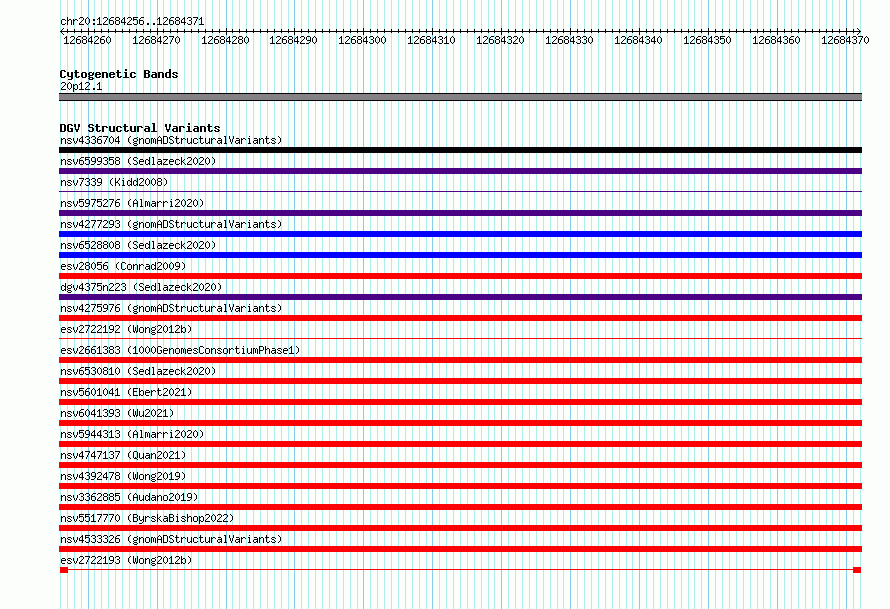This screenshot has width=890, height=609.
Task: Click ruler position 12684280
Action: pyautogui.click(x=225, y=40)
